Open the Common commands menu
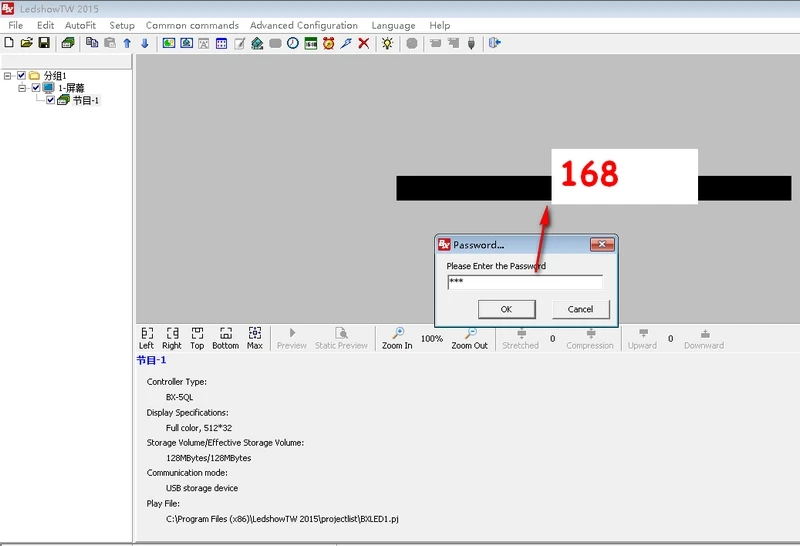Viewport: 800px width, 546px height. pyautogui.click(x=192, y=26)
